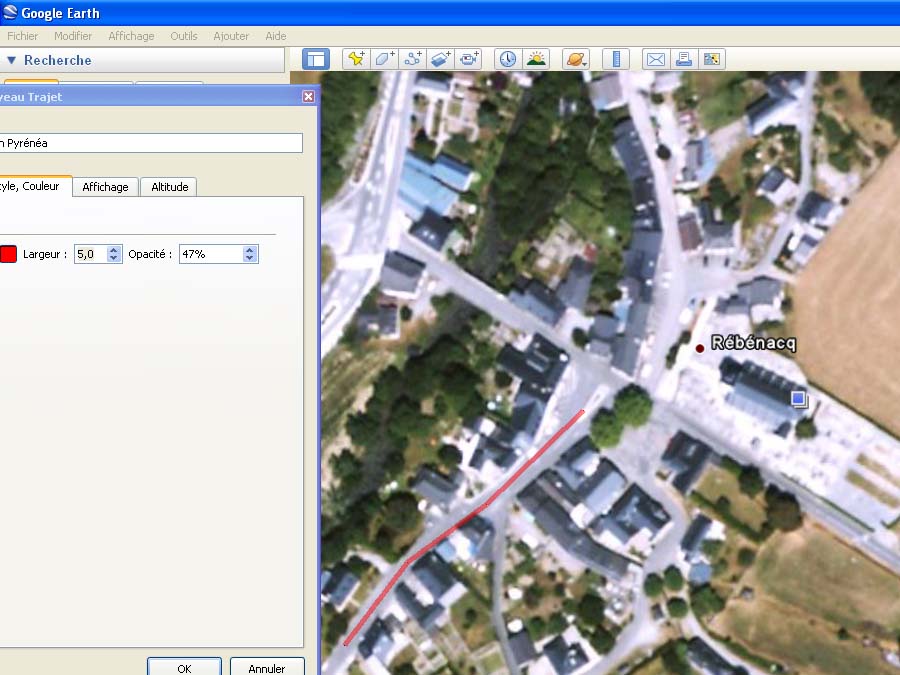This screenshot has width=900, height=675.
Task: Collapse the Recherche panel triangle
Action: click(x=12, y=60)
